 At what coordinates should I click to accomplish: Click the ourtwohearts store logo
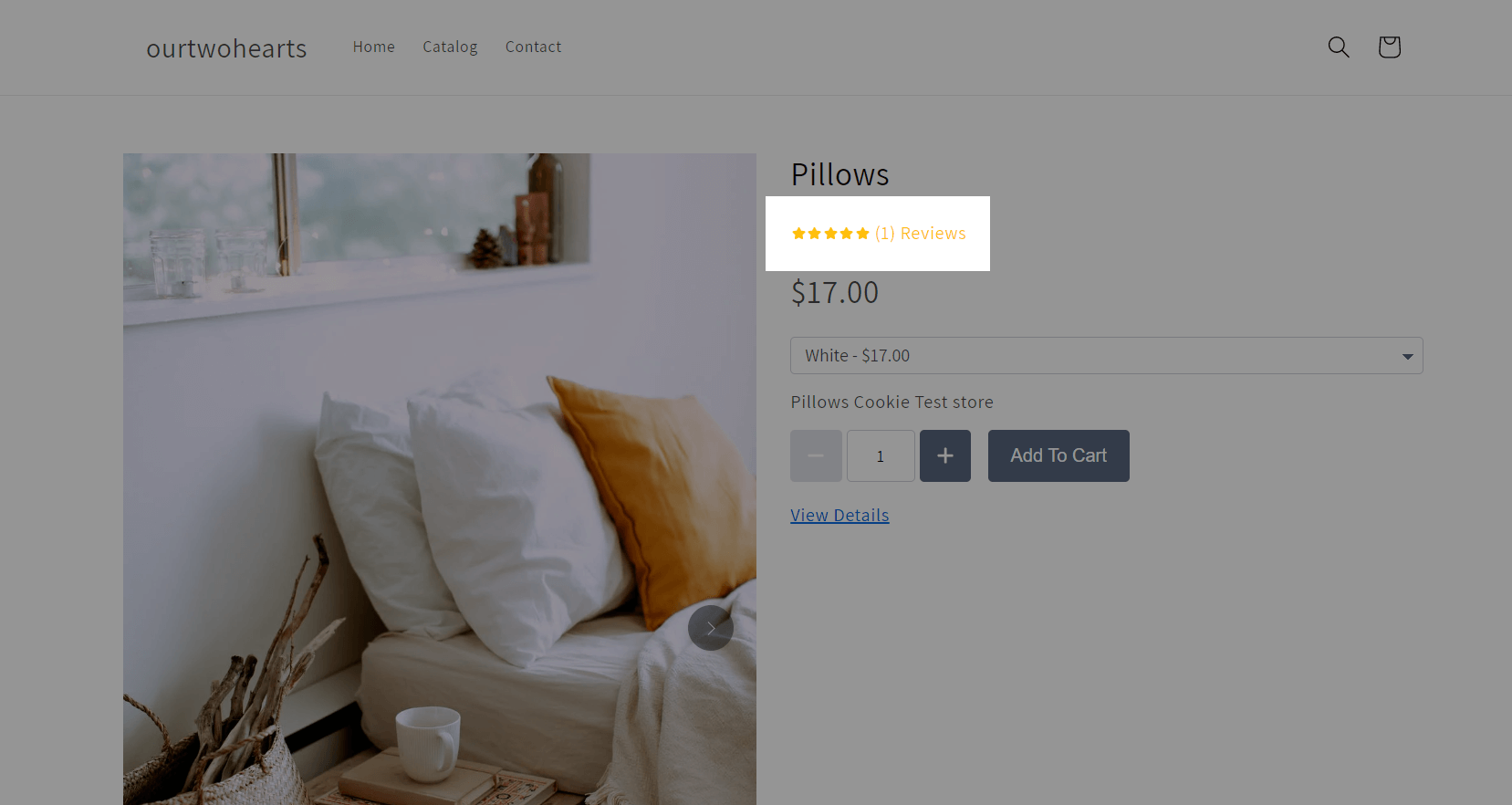click(x=226, y=48)
